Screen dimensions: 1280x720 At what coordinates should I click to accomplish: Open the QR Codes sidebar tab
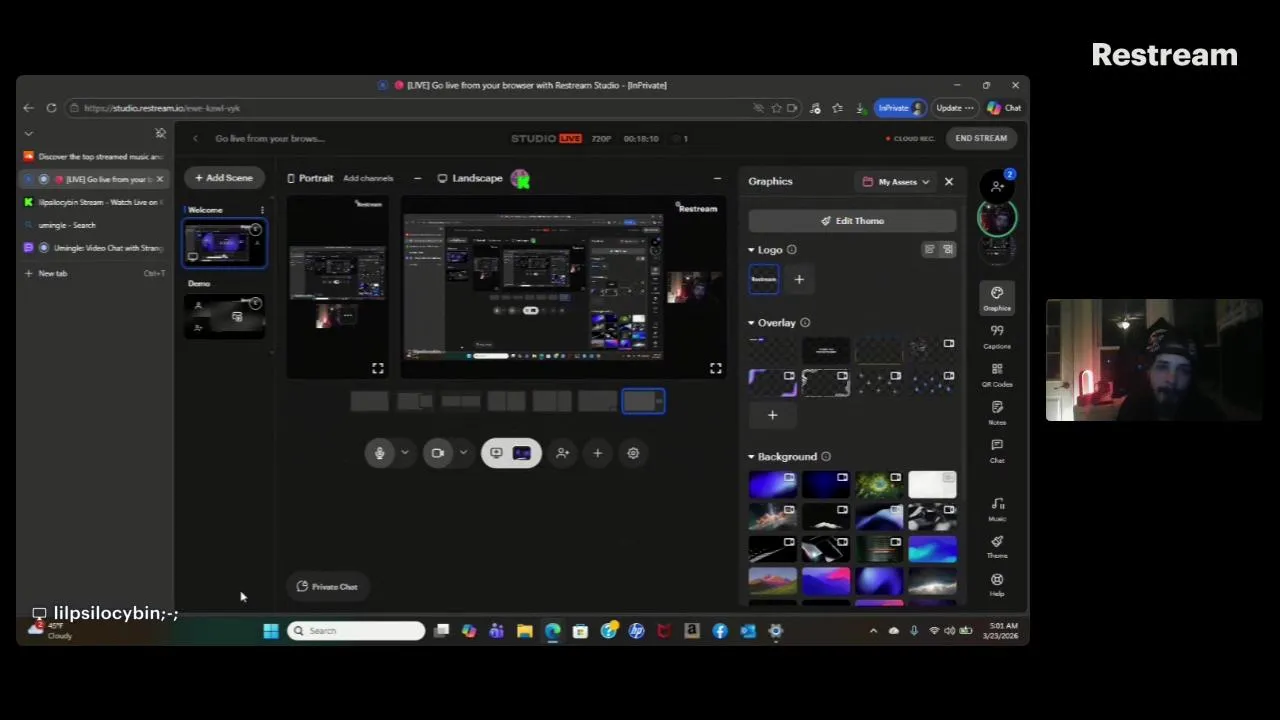997,375
